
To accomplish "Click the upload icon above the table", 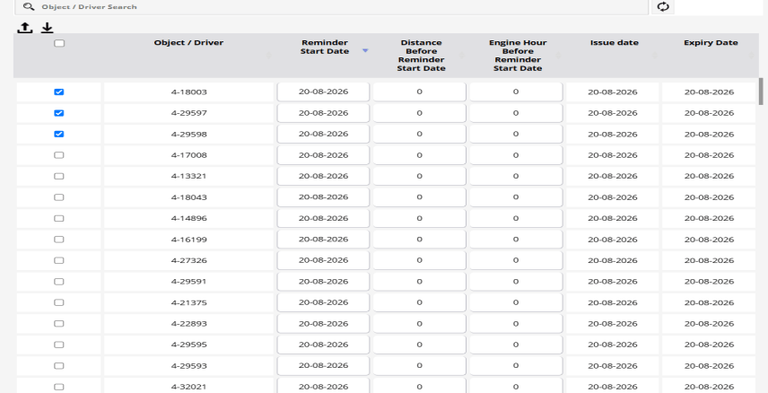I will (25, 28).
